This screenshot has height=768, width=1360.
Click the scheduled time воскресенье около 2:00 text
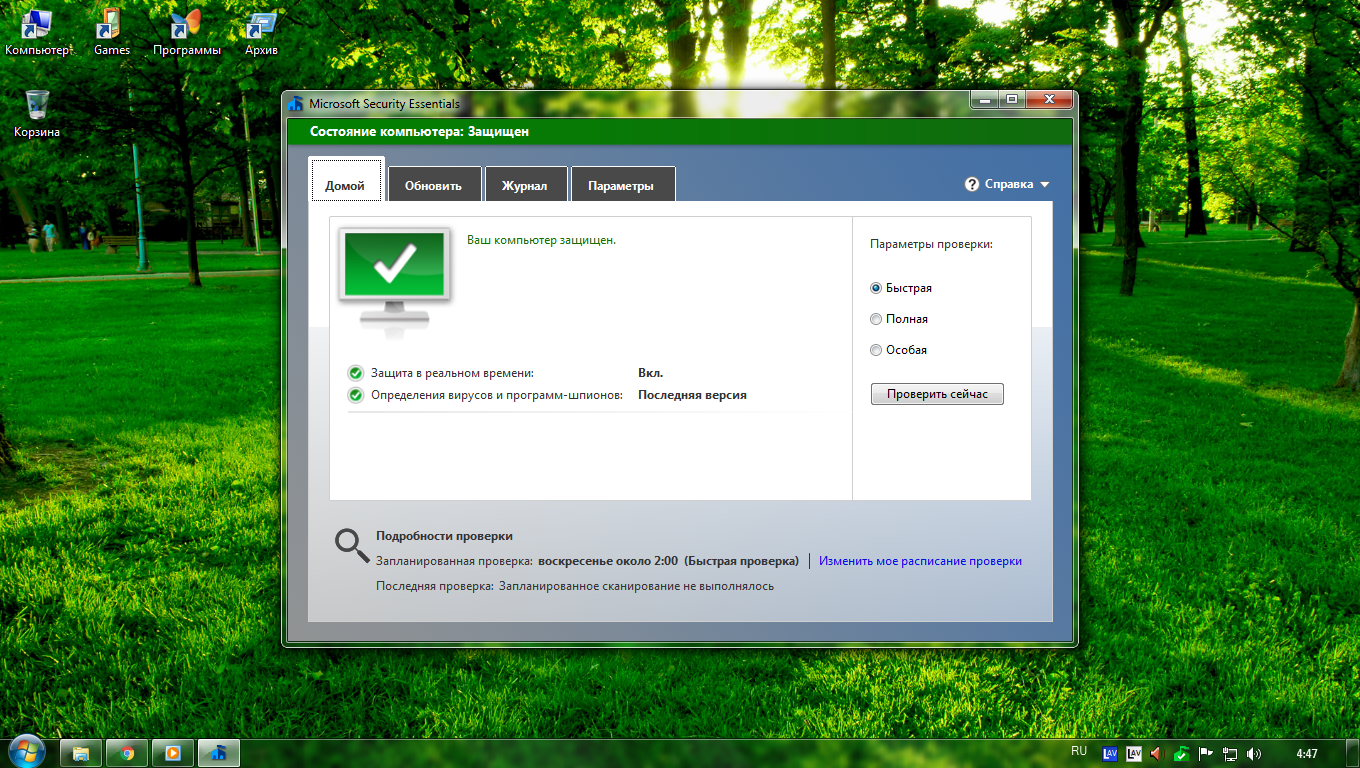point(608,561)
